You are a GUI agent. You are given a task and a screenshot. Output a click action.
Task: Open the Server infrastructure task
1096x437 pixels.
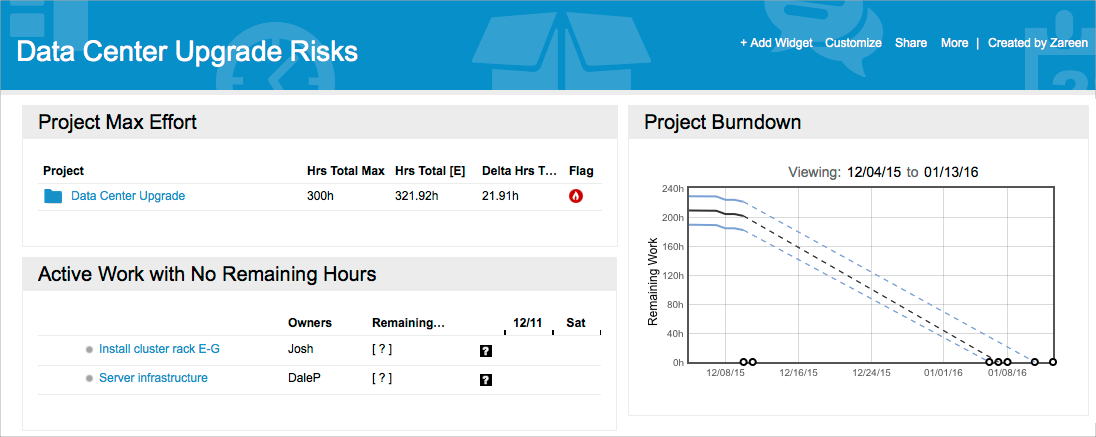(153, 378)
